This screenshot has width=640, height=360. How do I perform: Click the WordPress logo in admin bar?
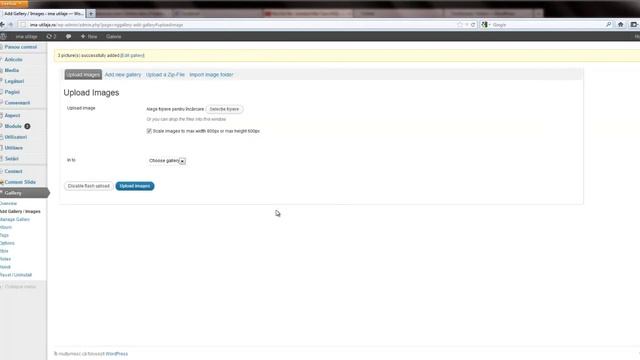coord(3,36)
